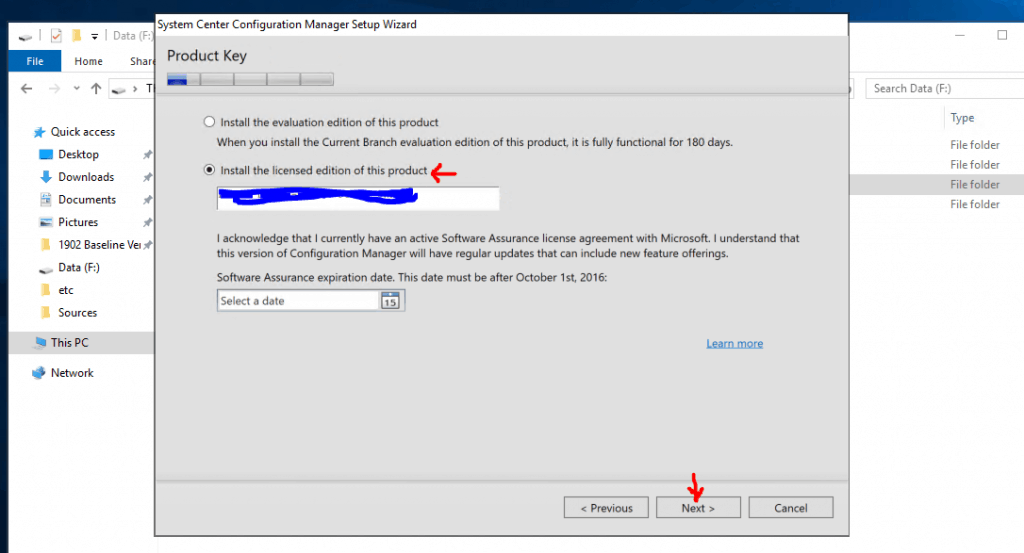Open Downloads in Quick access

(86, 177)
